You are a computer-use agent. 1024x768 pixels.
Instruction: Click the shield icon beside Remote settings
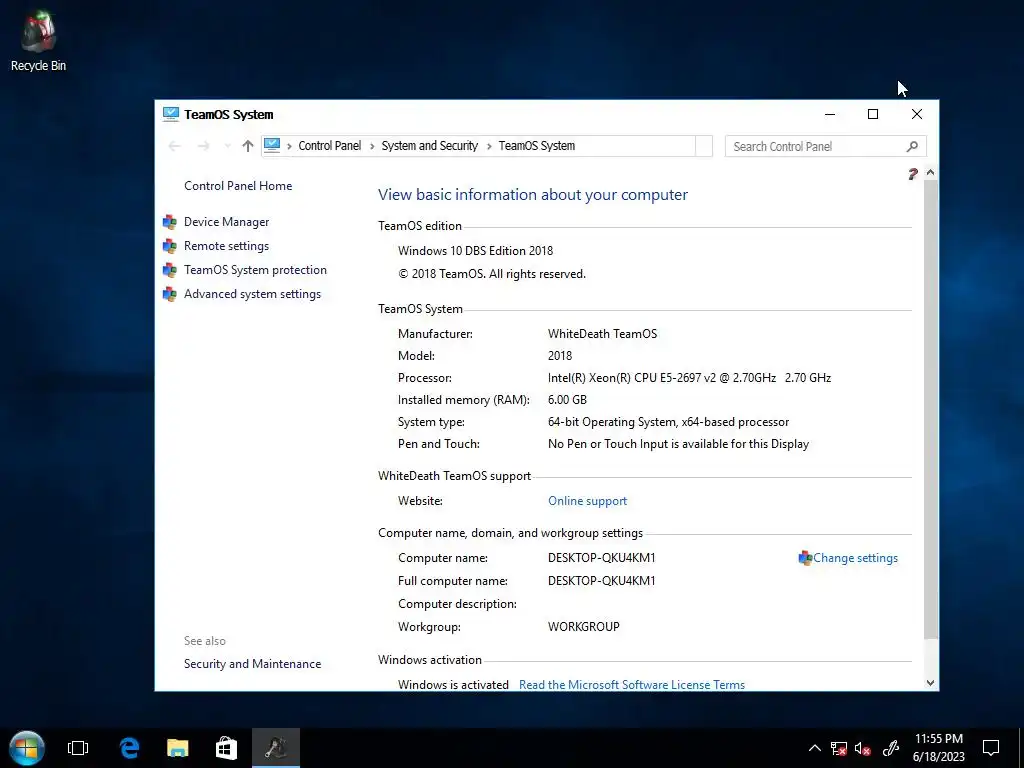170,246
